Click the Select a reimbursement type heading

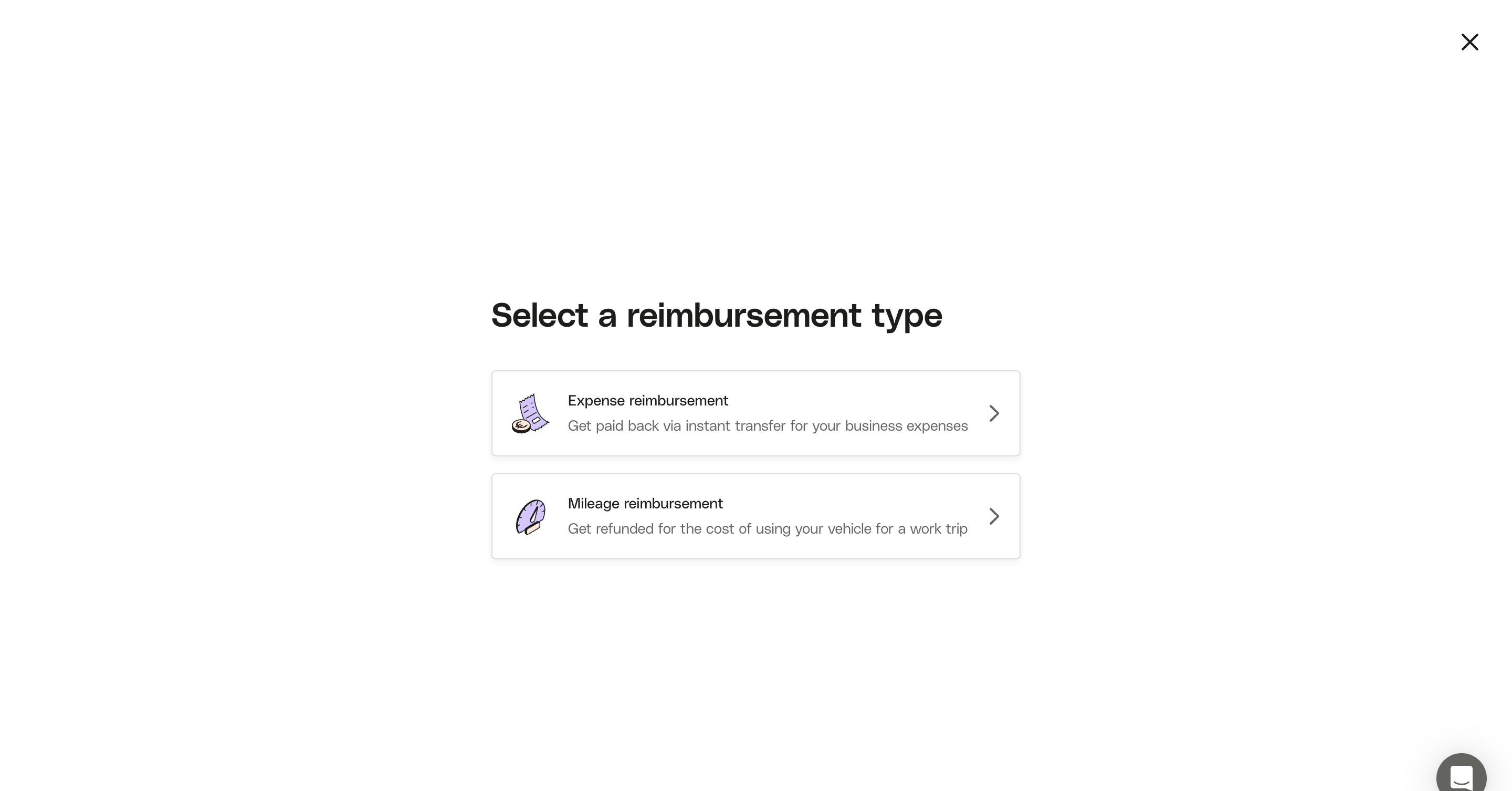tap(716, 315)
